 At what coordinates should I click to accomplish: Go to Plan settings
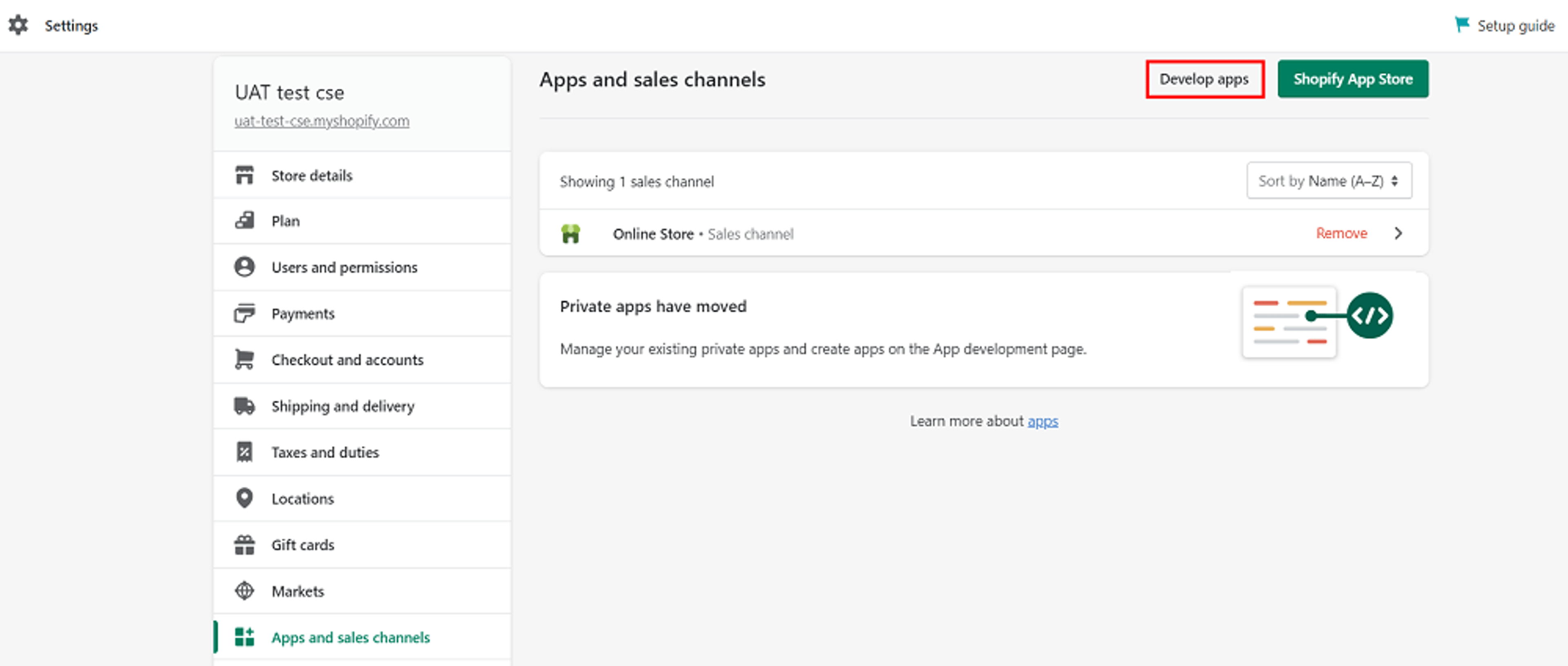click(362, 221)
